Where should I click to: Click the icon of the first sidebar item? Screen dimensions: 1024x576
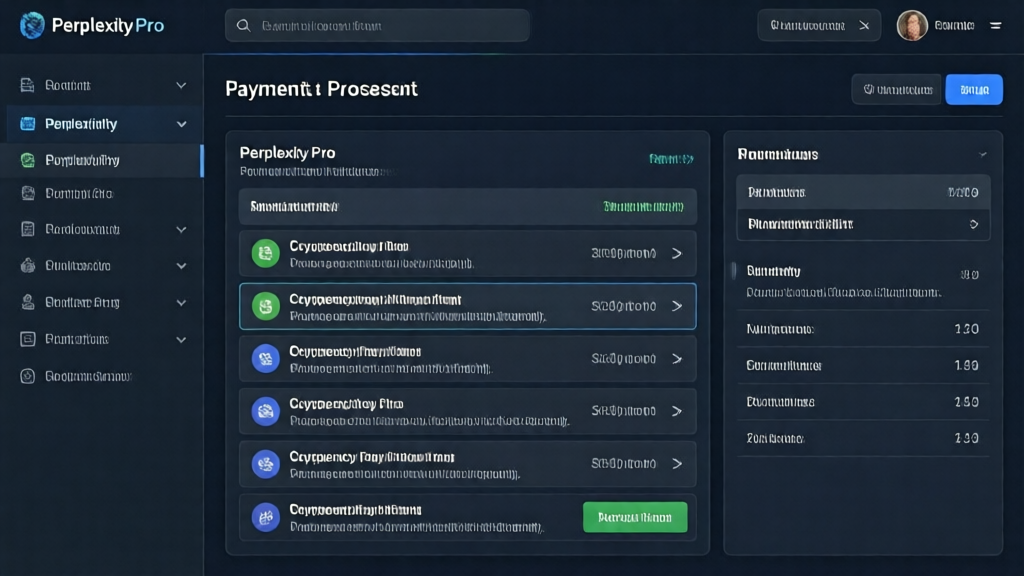coord(28,86)
